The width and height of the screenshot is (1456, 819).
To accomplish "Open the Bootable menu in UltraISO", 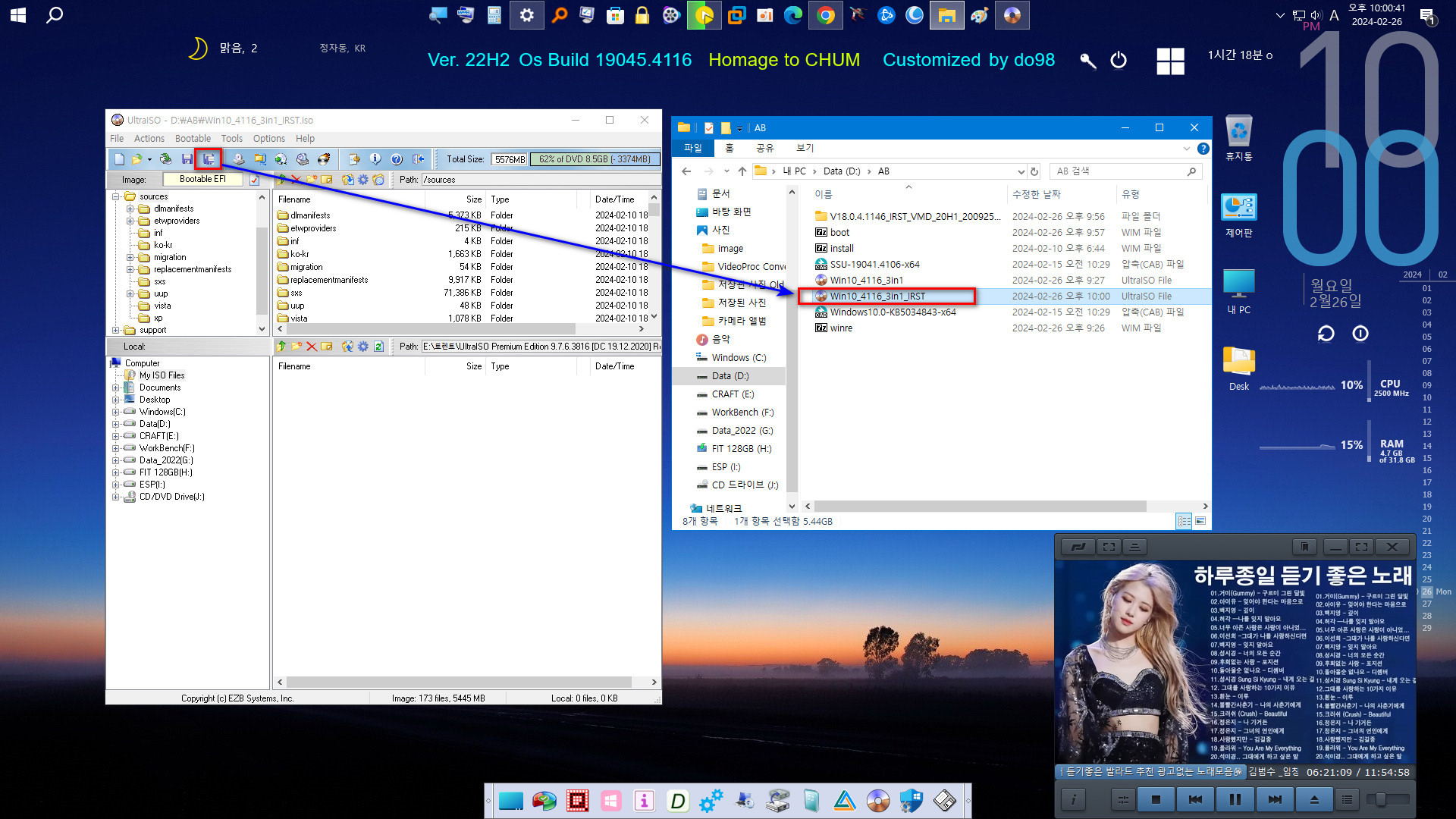I will coord(193,139).
